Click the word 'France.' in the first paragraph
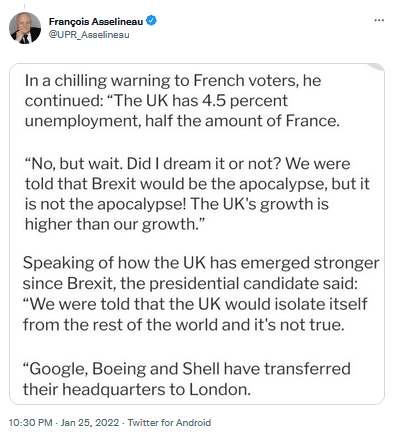 (313, 121)
